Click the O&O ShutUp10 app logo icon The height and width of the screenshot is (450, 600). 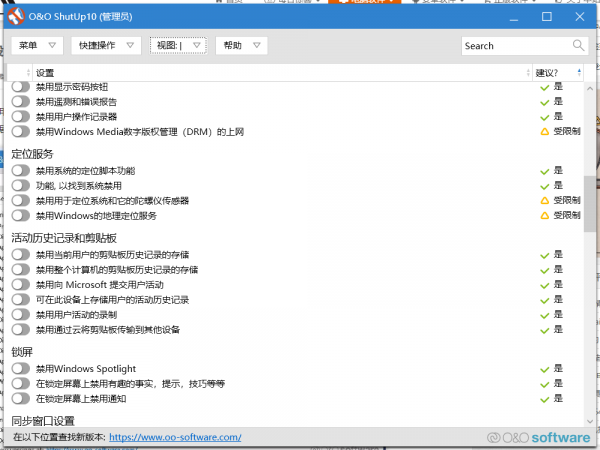[16, 16]
